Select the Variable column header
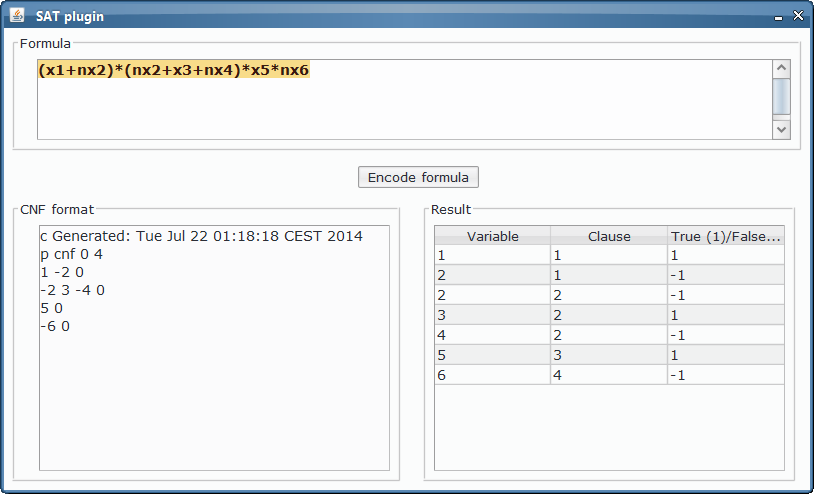 click(x=492, y=236)
